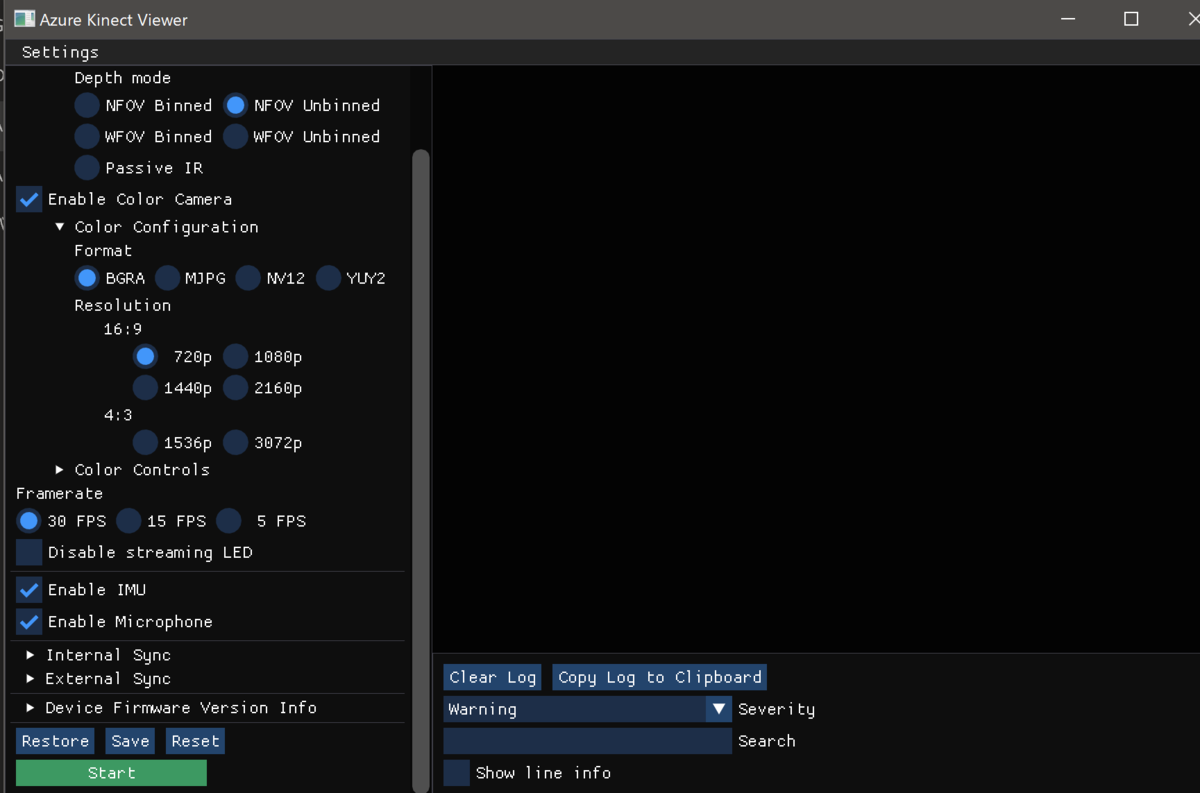Choose NV12 color format
1200x793 pixels.
248,278
